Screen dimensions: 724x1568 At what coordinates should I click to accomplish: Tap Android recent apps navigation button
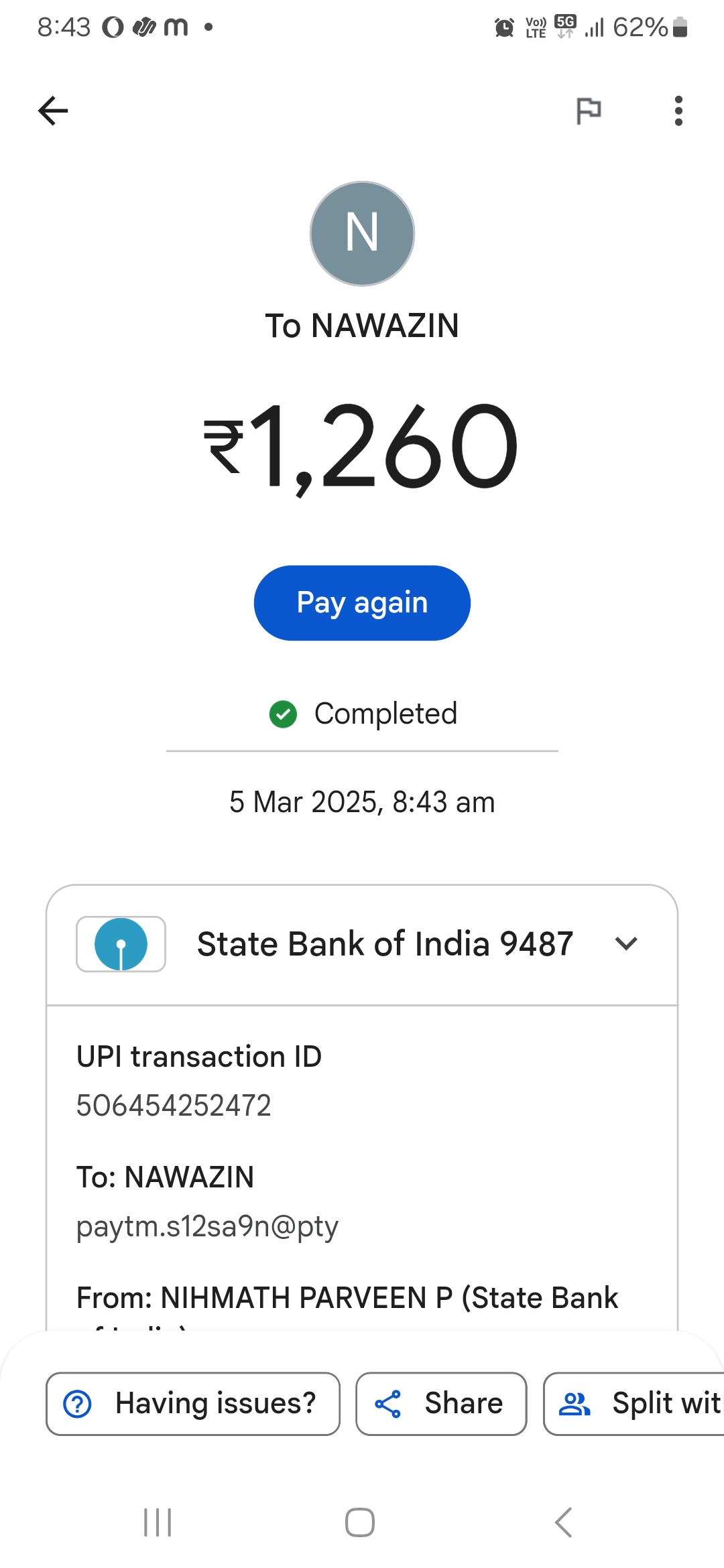[x=158, y=1522]
